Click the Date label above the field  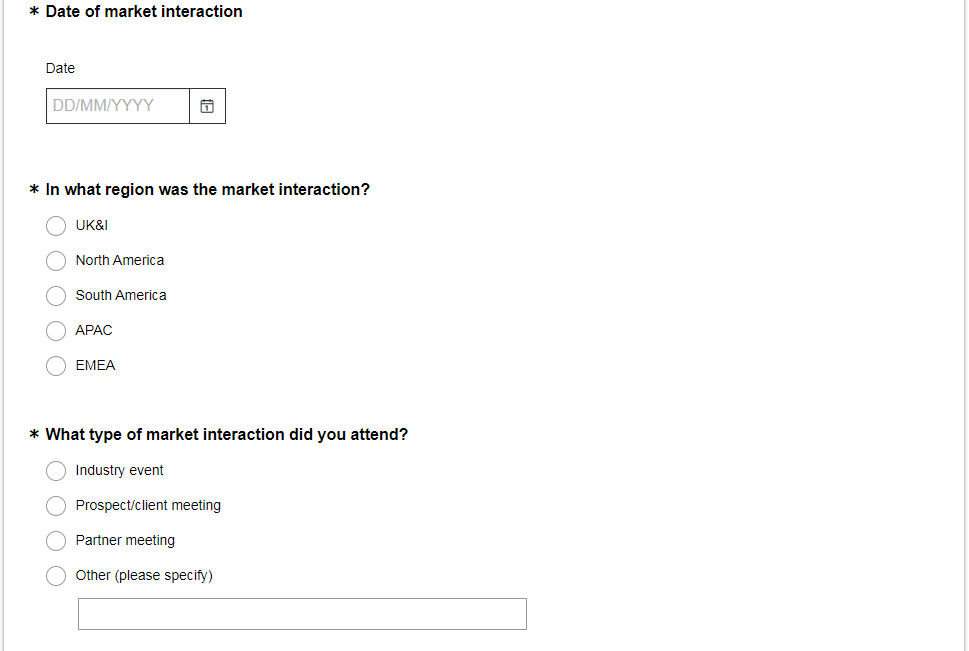(60, 68)
